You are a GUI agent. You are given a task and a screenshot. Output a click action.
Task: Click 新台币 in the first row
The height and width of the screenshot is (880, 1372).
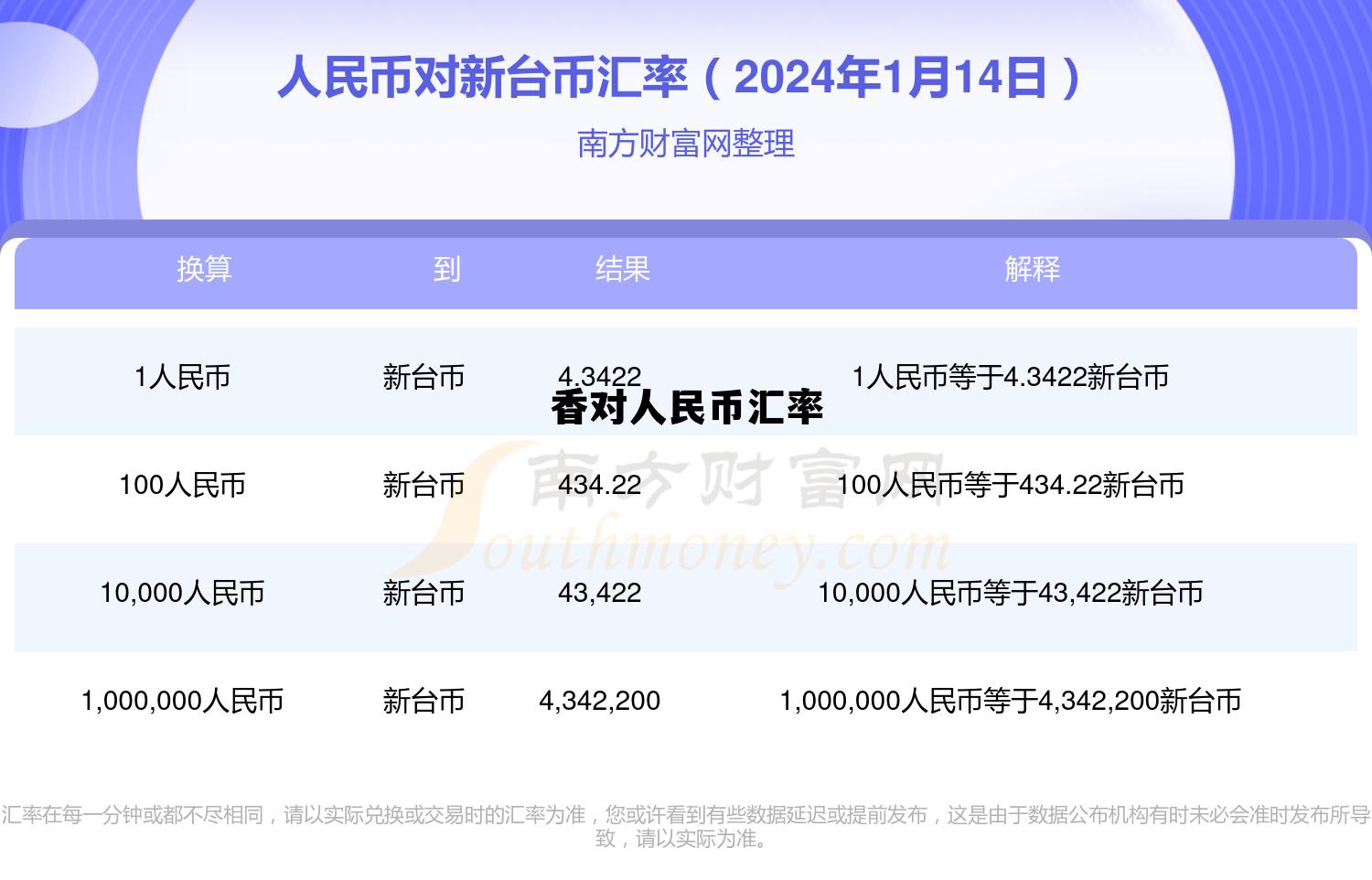423,375
